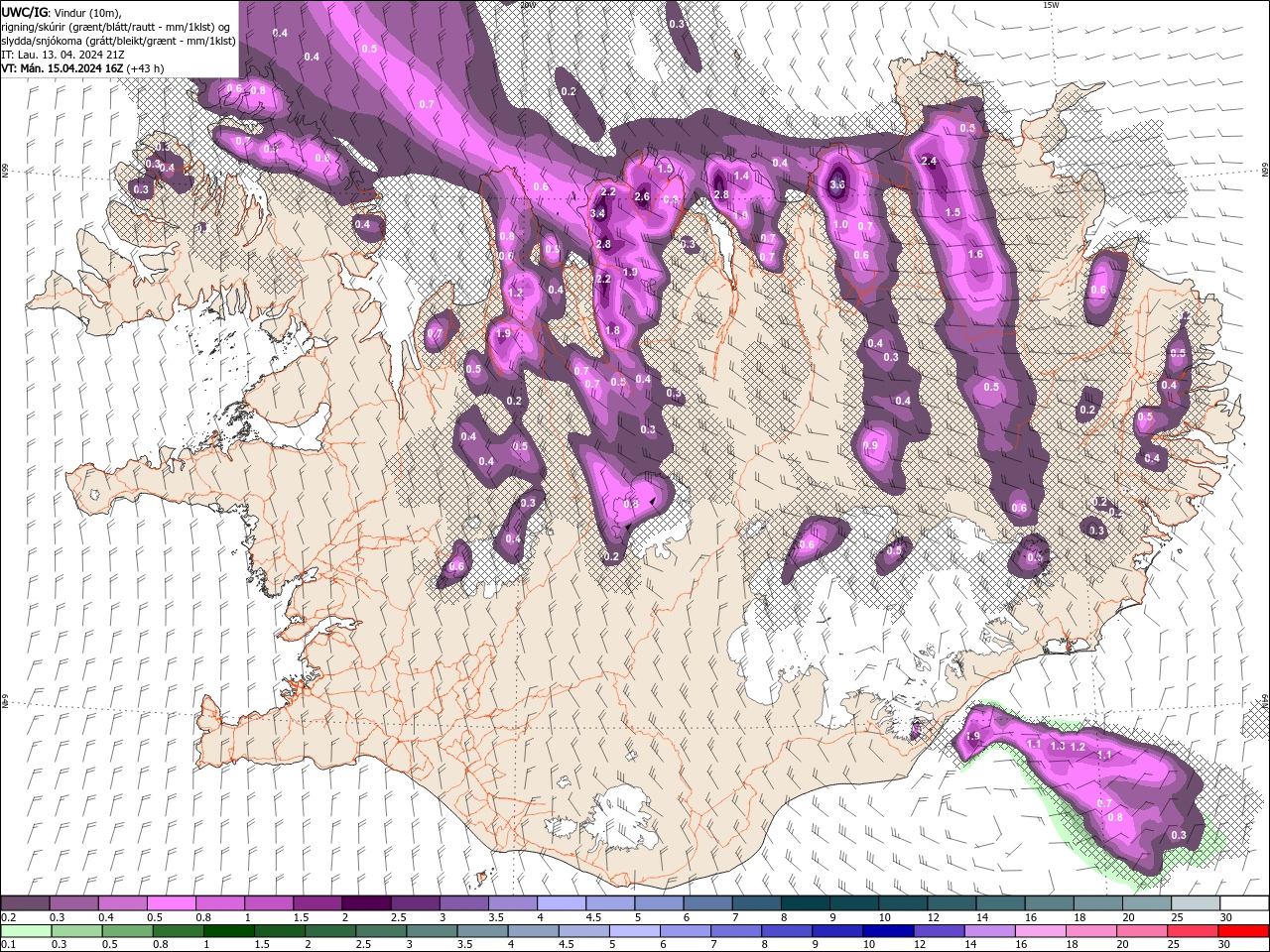Click the deep blue 10 to 12 swatch in lower legend
This screenshot has width=1270, height=952.
(888, 931)
